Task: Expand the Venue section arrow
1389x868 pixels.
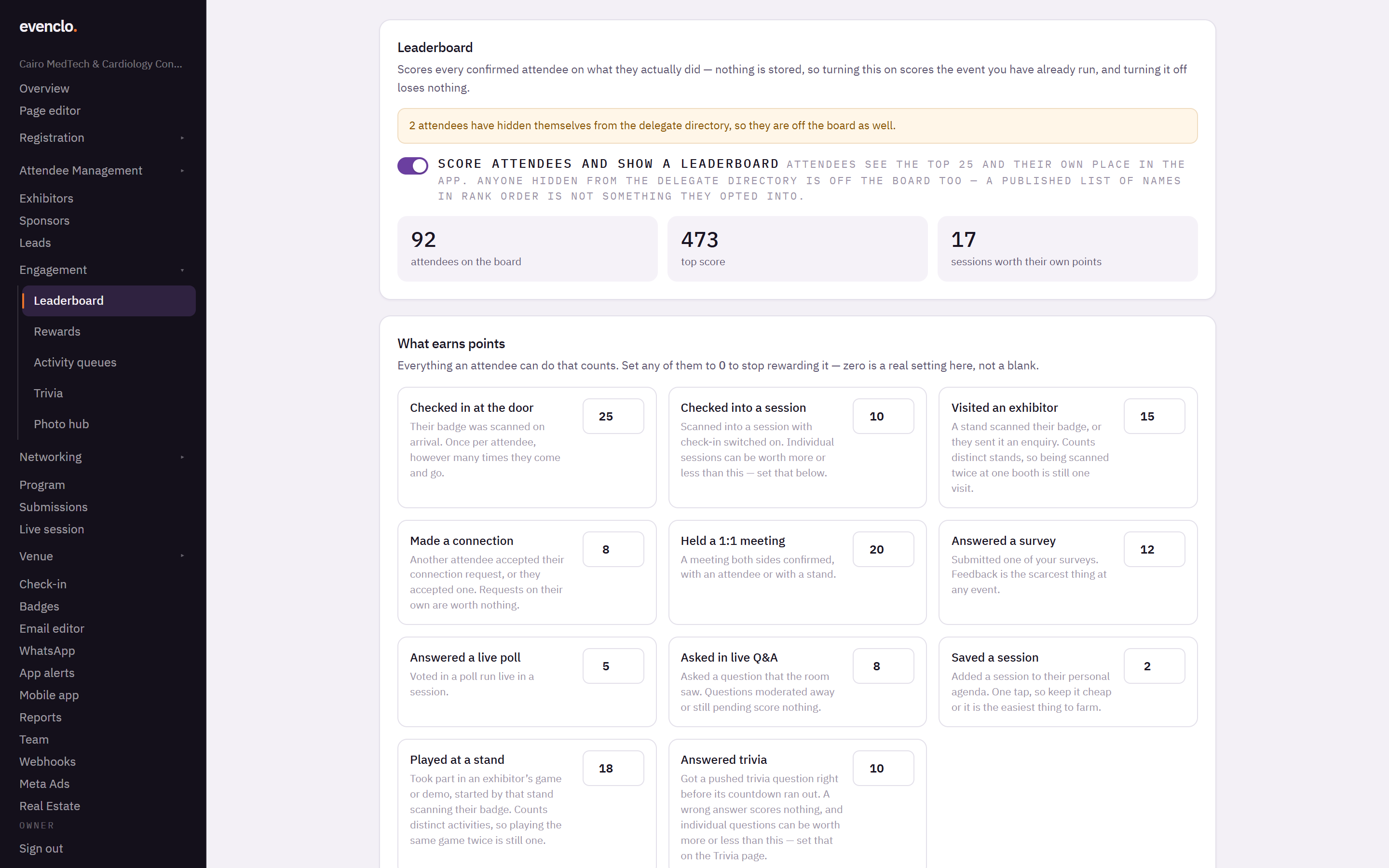Action: tap(182, 556)
